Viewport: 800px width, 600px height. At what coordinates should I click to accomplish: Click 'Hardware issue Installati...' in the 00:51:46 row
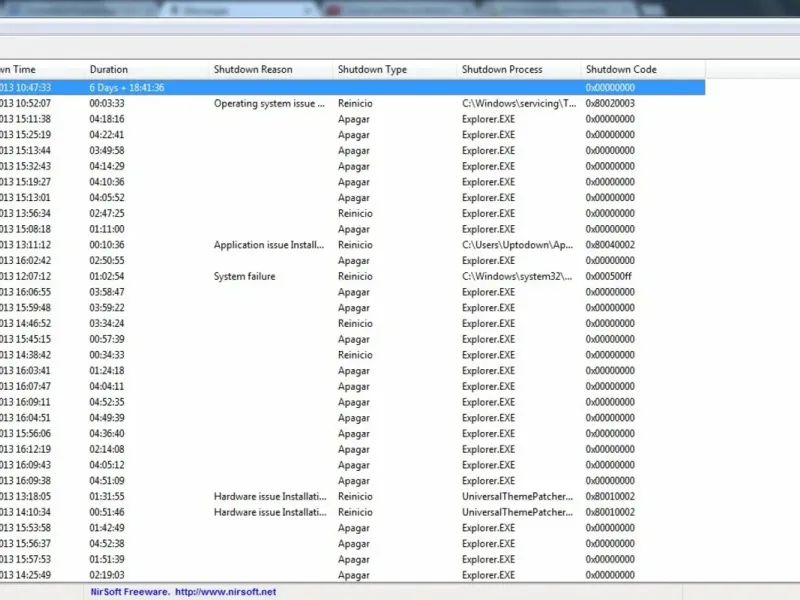point(270,512)
